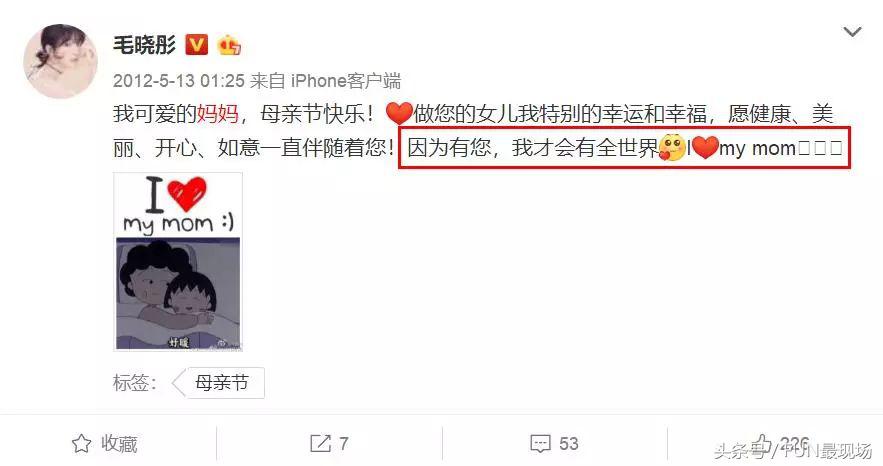The image size is (883, 466).
Task: Click the repost share icon
Action: pyautogui.click(x=320, y=443)
